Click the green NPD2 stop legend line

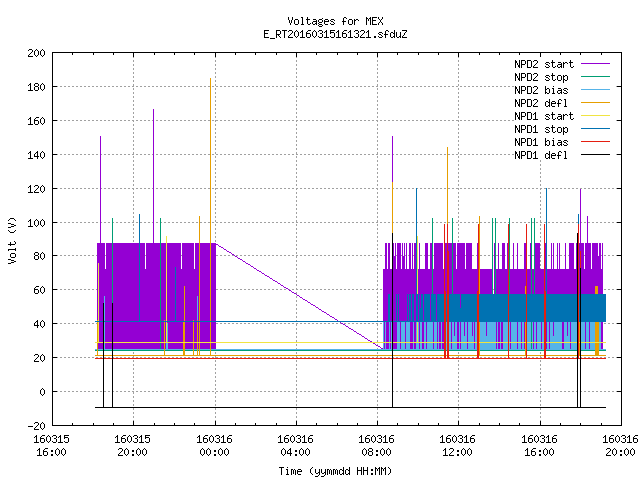(x=595, y=77)
